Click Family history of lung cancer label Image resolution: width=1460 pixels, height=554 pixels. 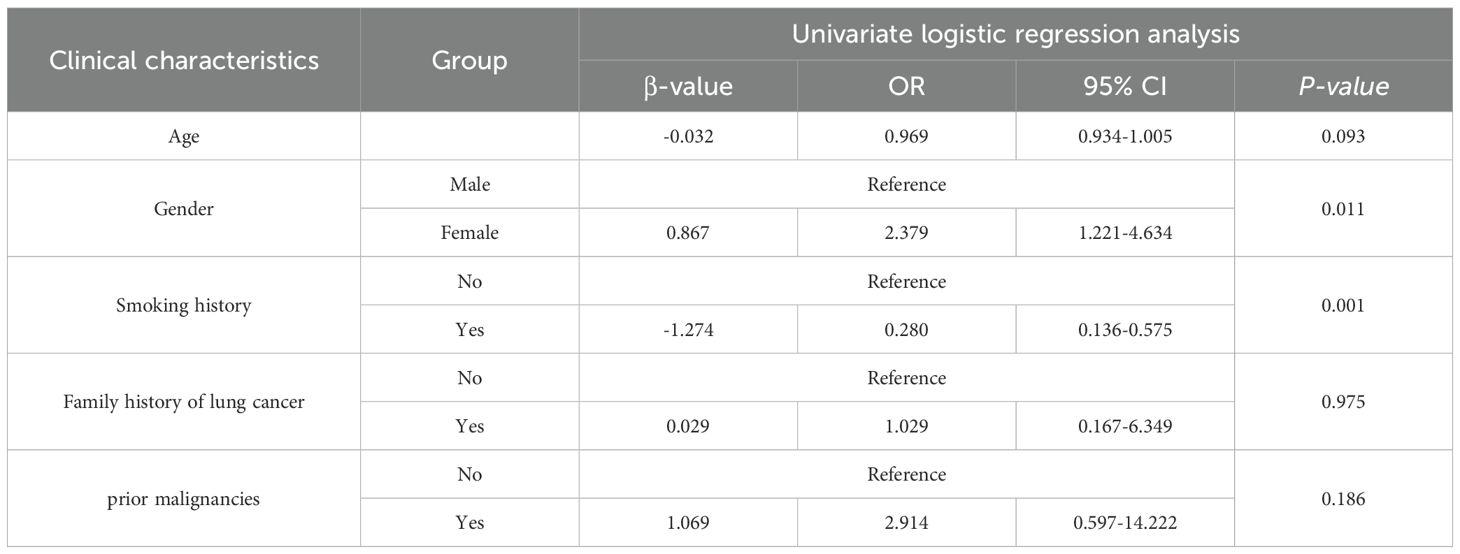click(184, 402)
